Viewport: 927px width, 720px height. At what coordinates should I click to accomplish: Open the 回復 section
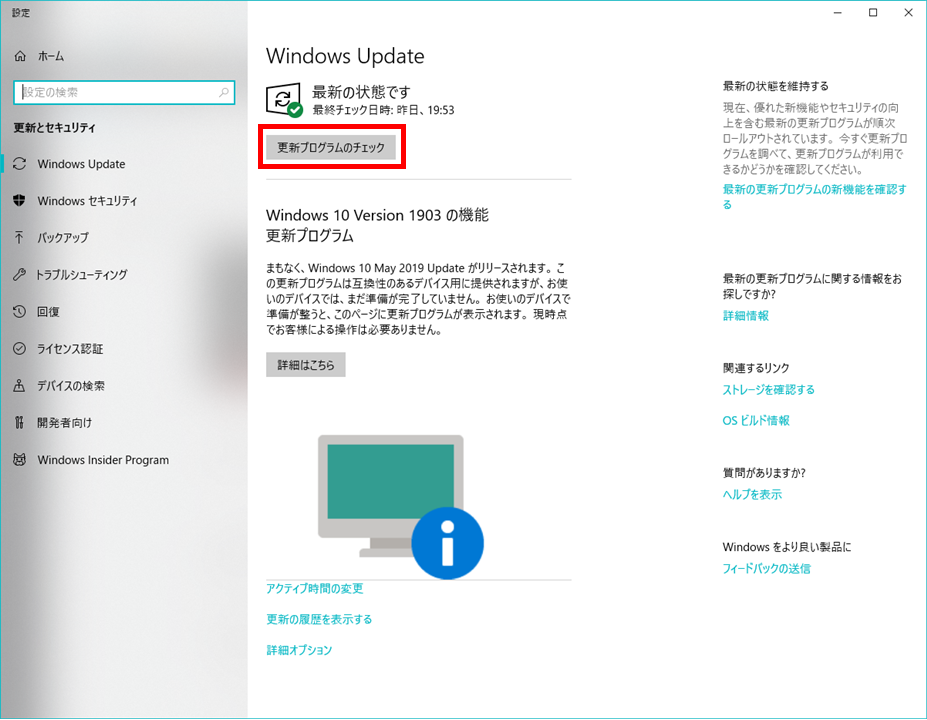click(x=48, y=312)
